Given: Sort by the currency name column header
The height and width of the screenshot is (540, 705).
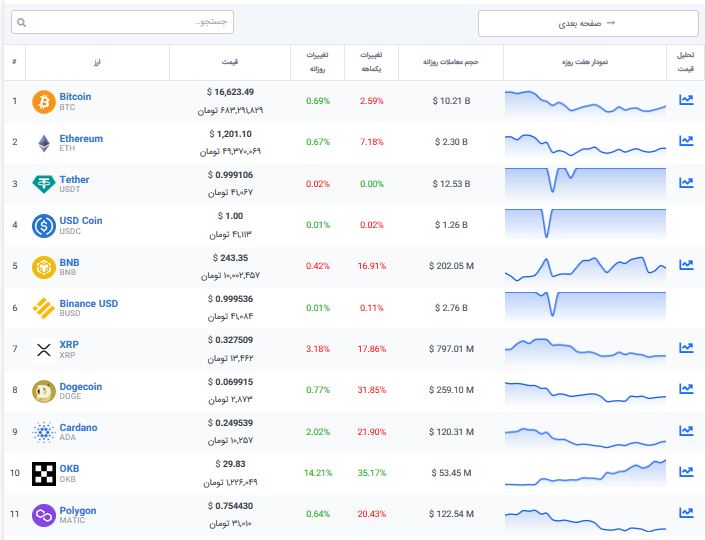Looking at the screenshot, I should point(97,62).
